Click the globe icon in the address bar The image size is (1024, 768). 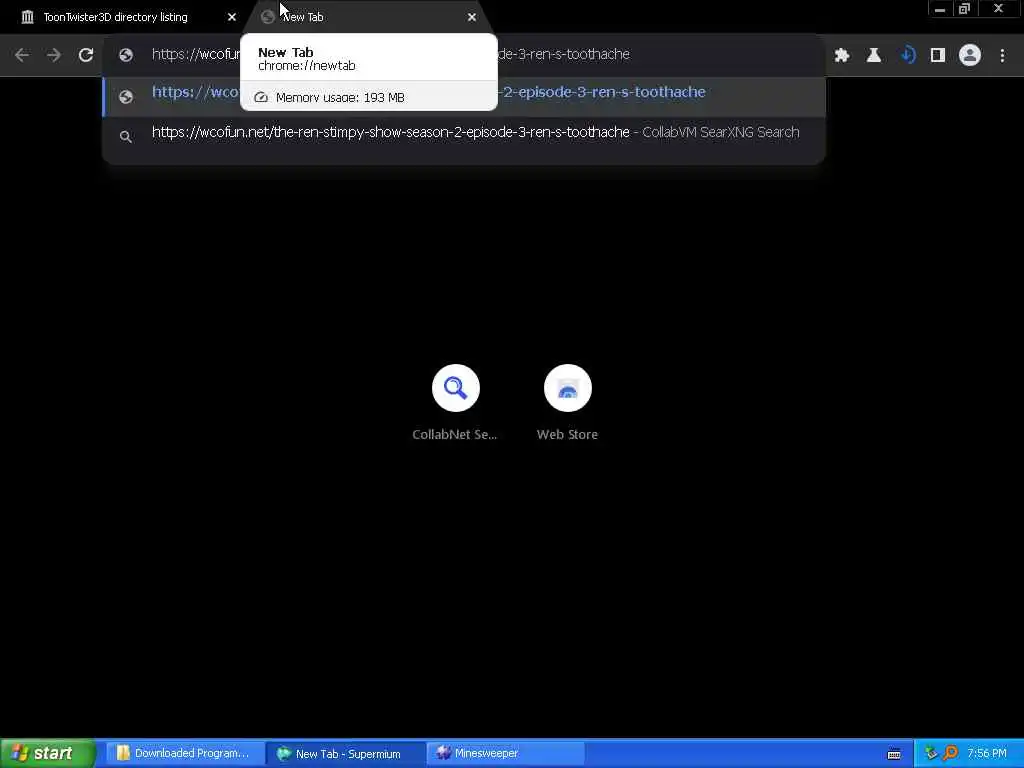tap(126, 56)
